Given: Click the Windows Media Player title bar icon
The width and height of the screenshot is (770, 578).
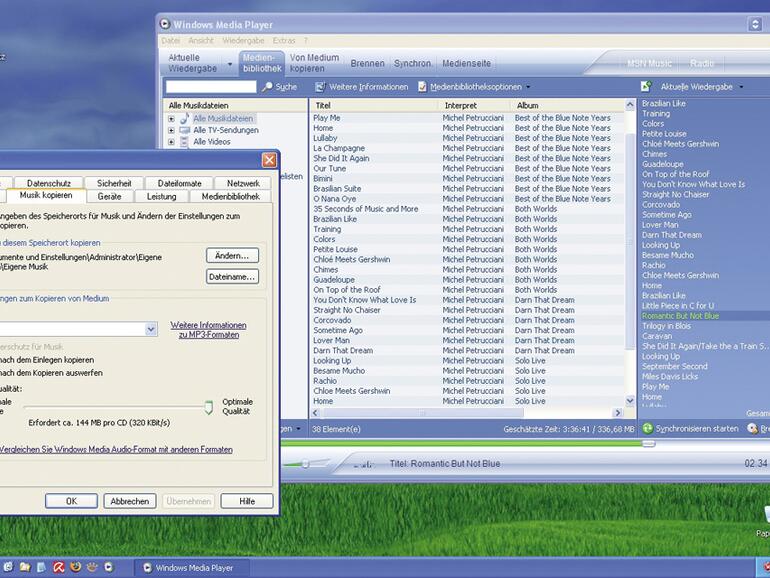Looking at the screenshot, I should coord(165,24).
